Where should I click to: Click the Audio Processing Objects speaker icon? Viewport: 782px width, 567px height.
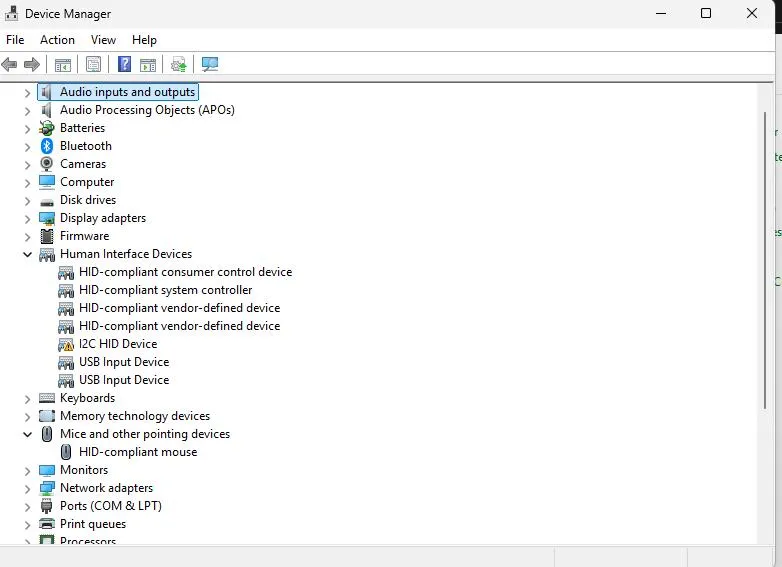pos(47,110)
